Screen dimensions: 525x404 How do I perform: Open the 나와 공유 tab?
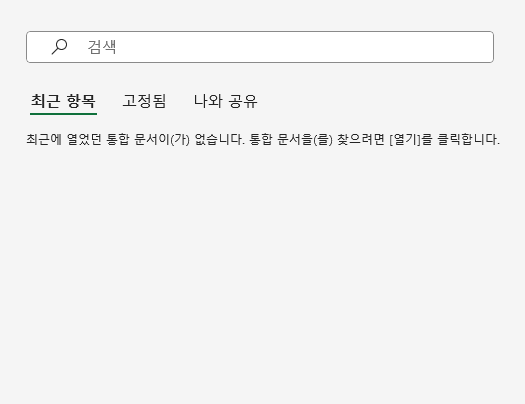point(226,101)
